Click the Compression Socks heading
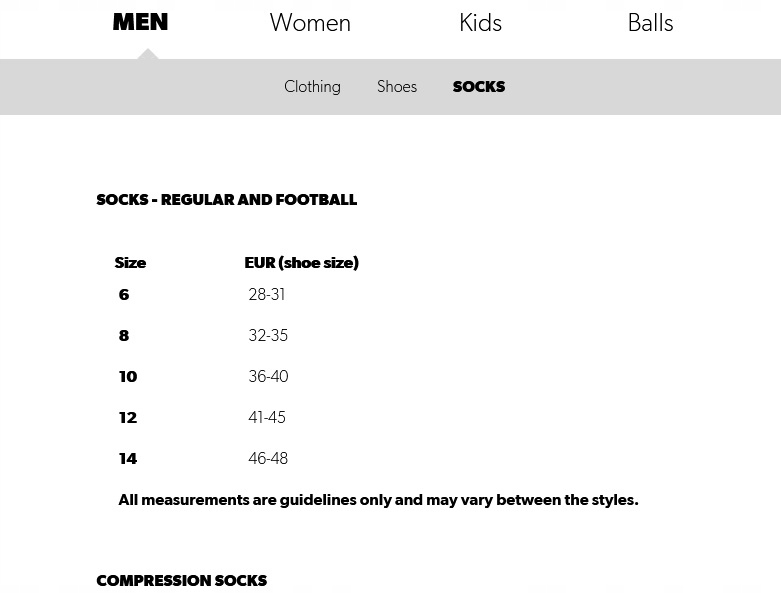This screenshot has width=781, height=593. coord(181,581)
